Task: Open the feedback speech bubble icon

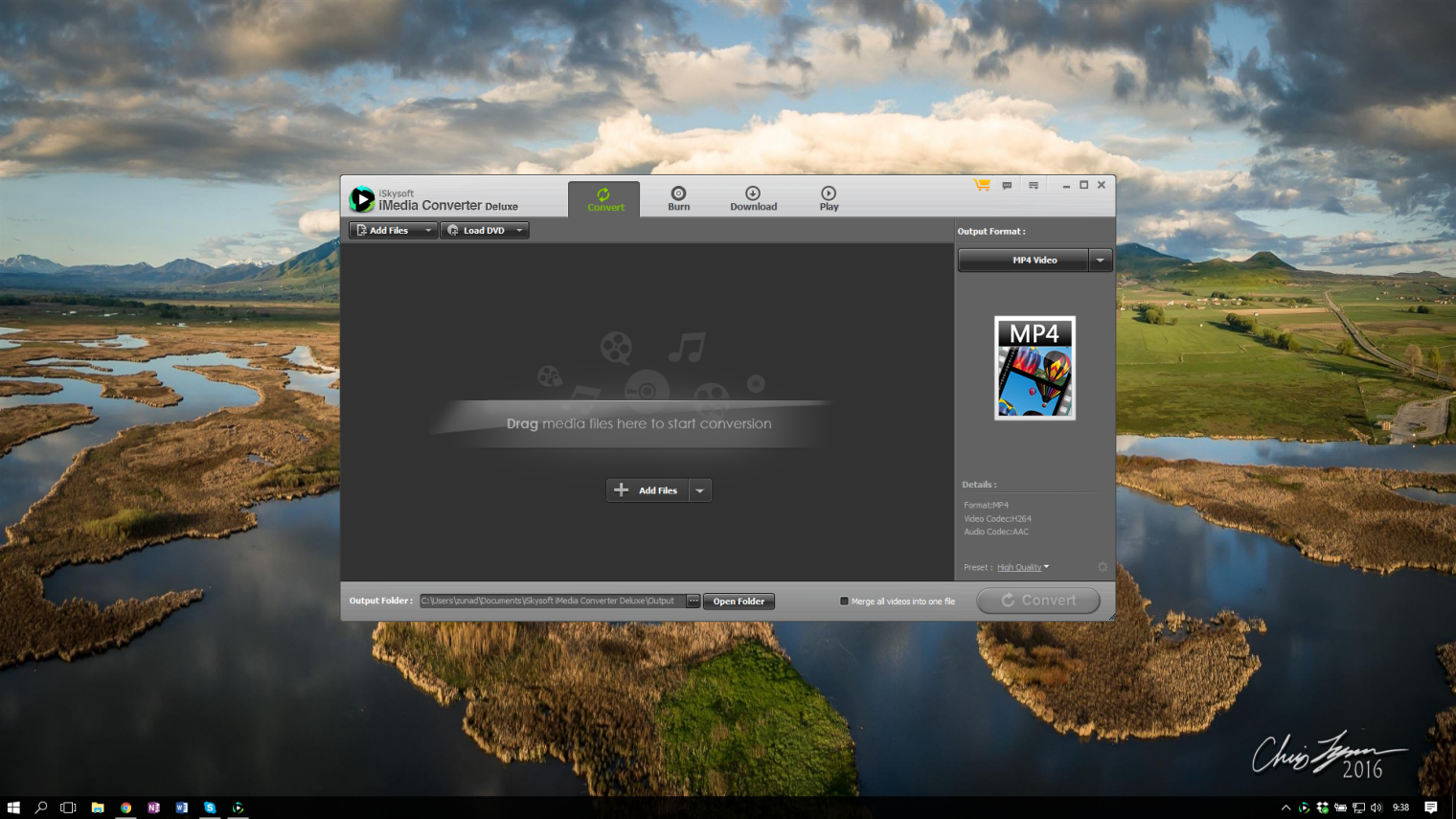Action: [x=1007, y=186]
